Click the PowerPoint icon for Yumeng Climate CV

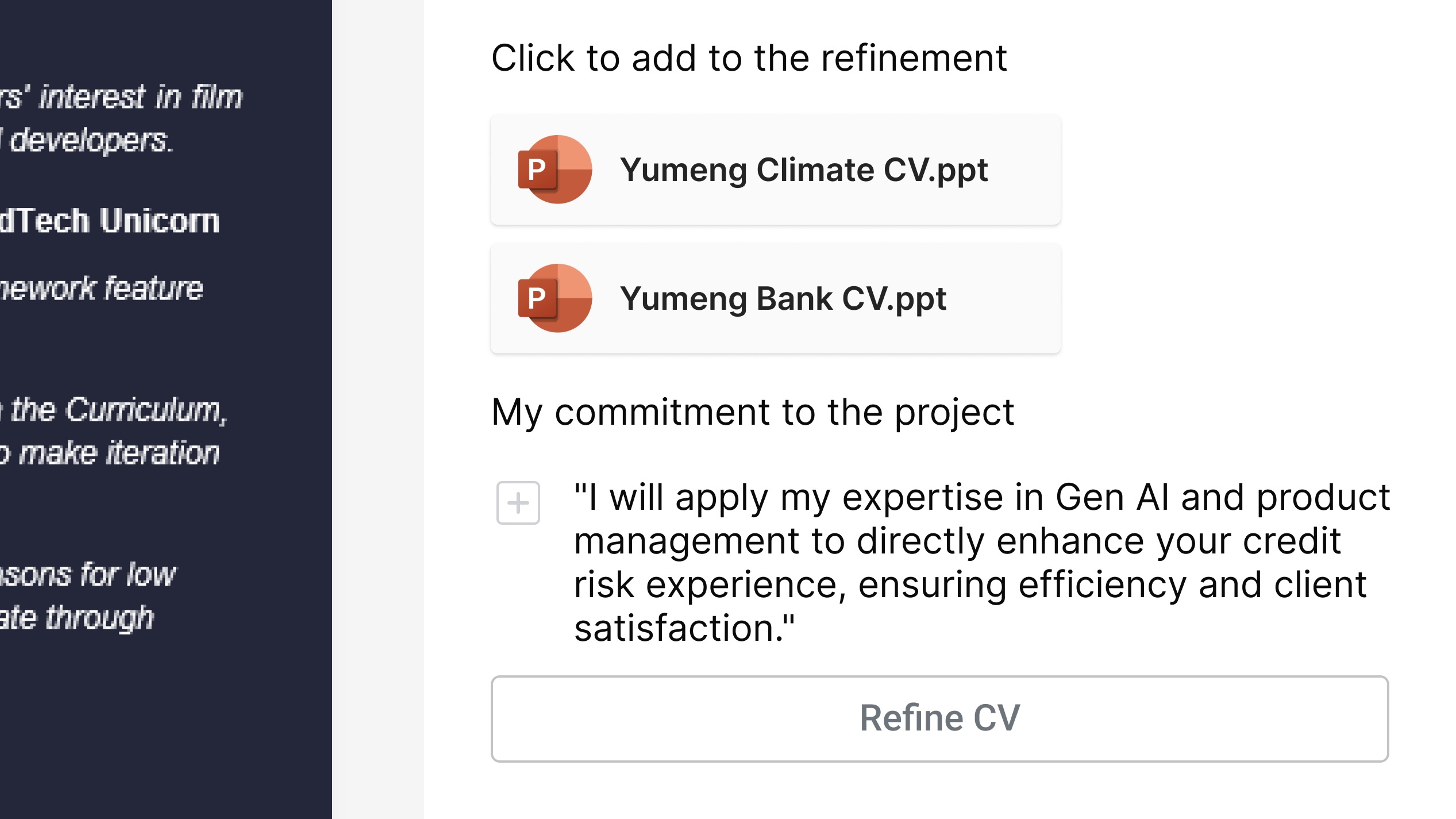[554, 170]
